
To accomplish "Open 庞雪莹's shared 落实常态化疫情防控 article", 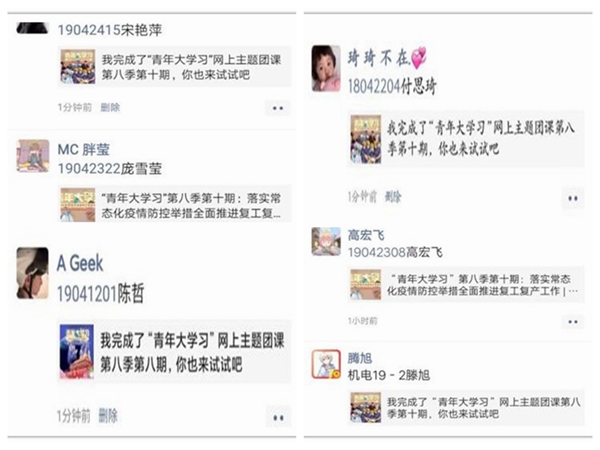I will [x=174, y=204].
